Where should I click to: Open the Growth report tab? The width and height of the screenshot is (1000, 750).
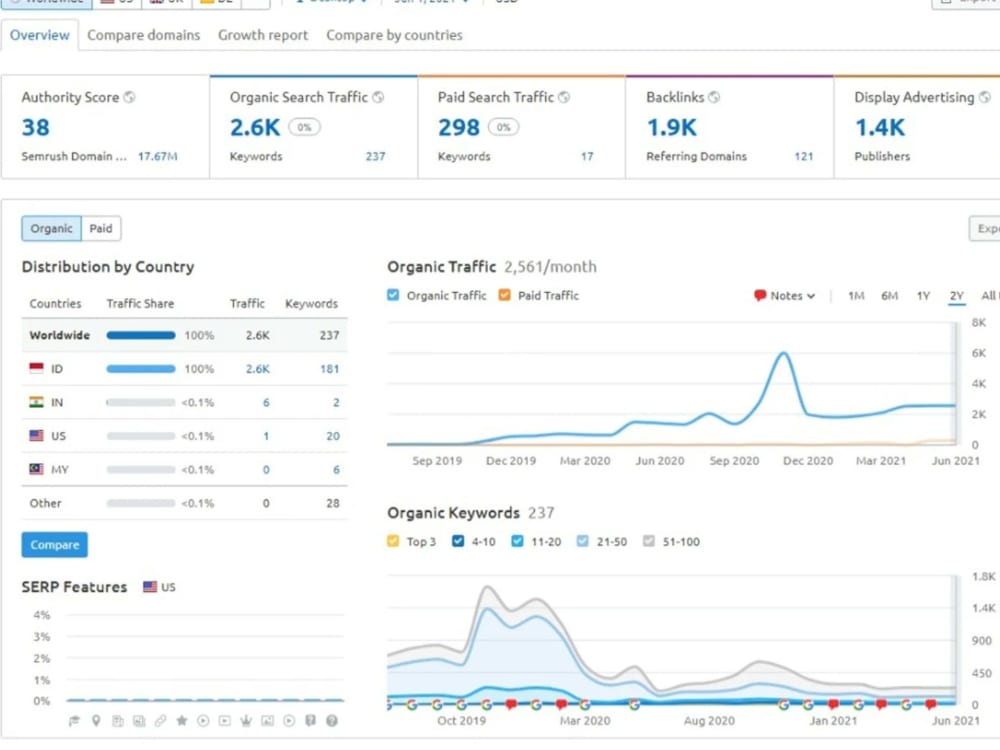click(x=263, y=35)
